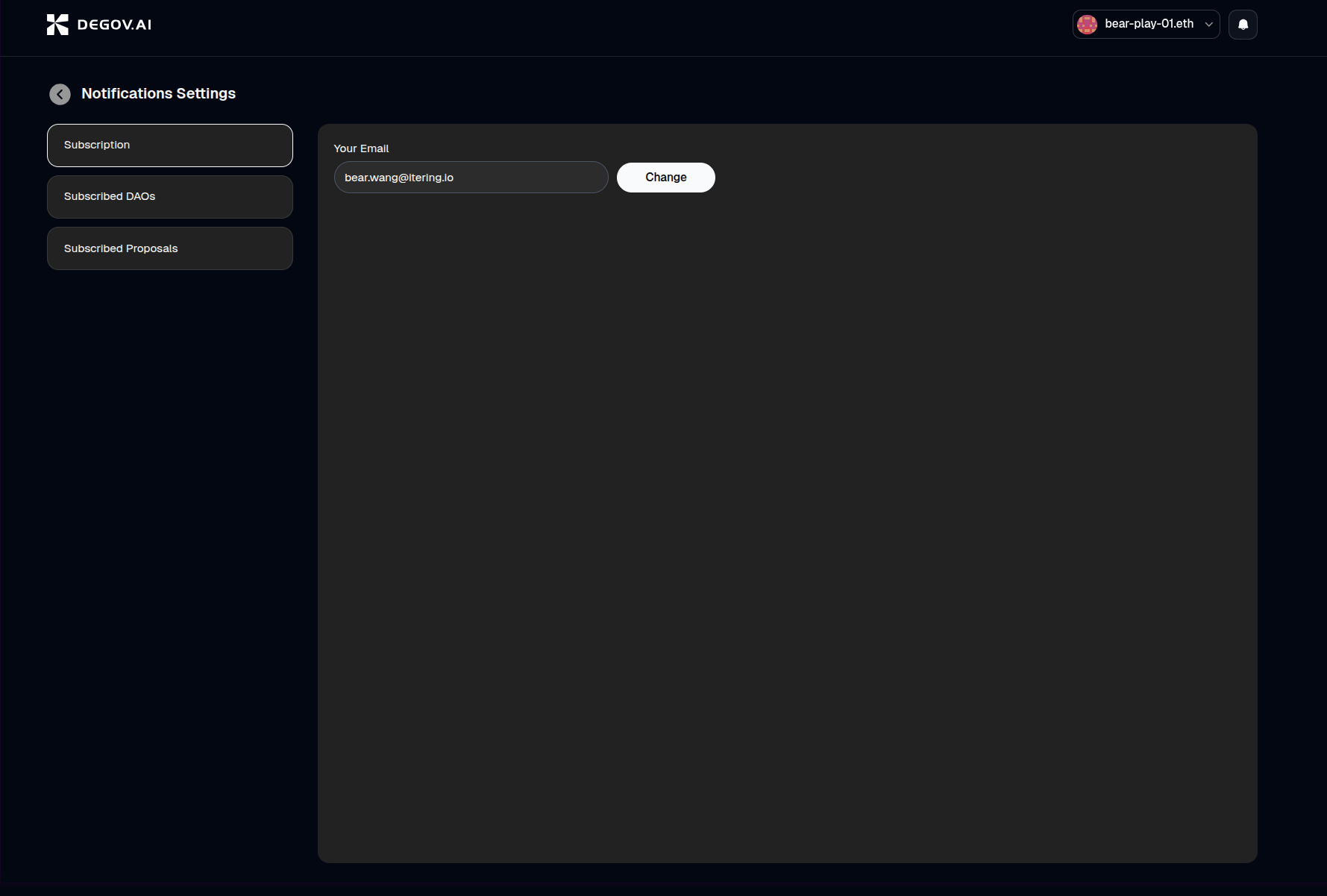Screen dimensions: 1327x896
Task: Click the blank space below Subscribed Proposals
Action: 170,522
